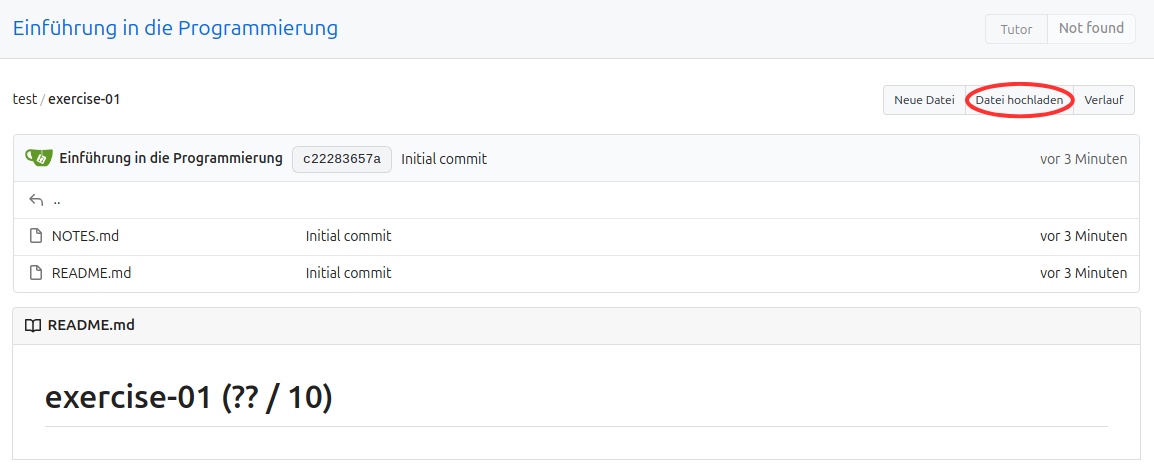Create a new file with Neue Datei
The width and height of the screenshot is (1154, 470).
924,100
